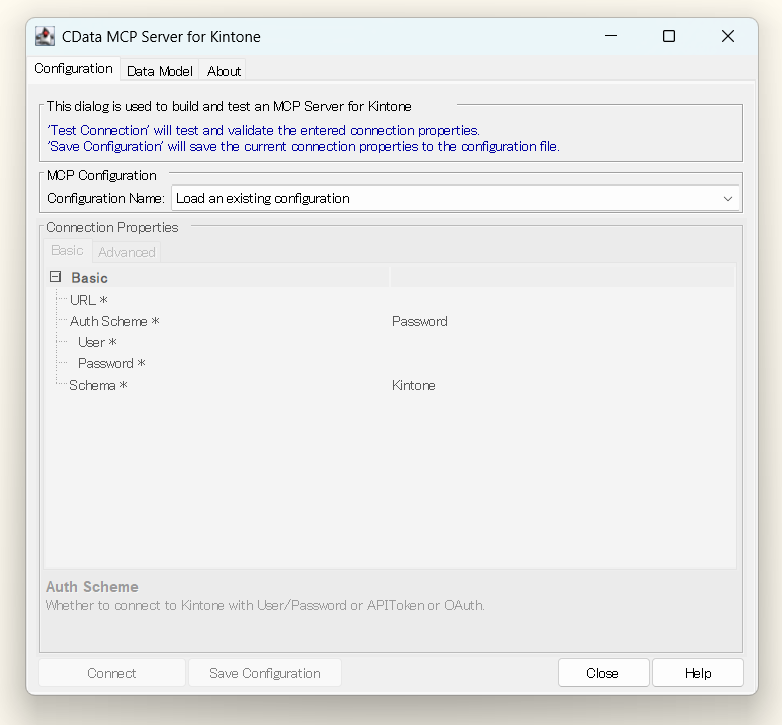This screenshot has height=725, width=782.
Task: Close the window with the X icon
Action: (728, 36)
